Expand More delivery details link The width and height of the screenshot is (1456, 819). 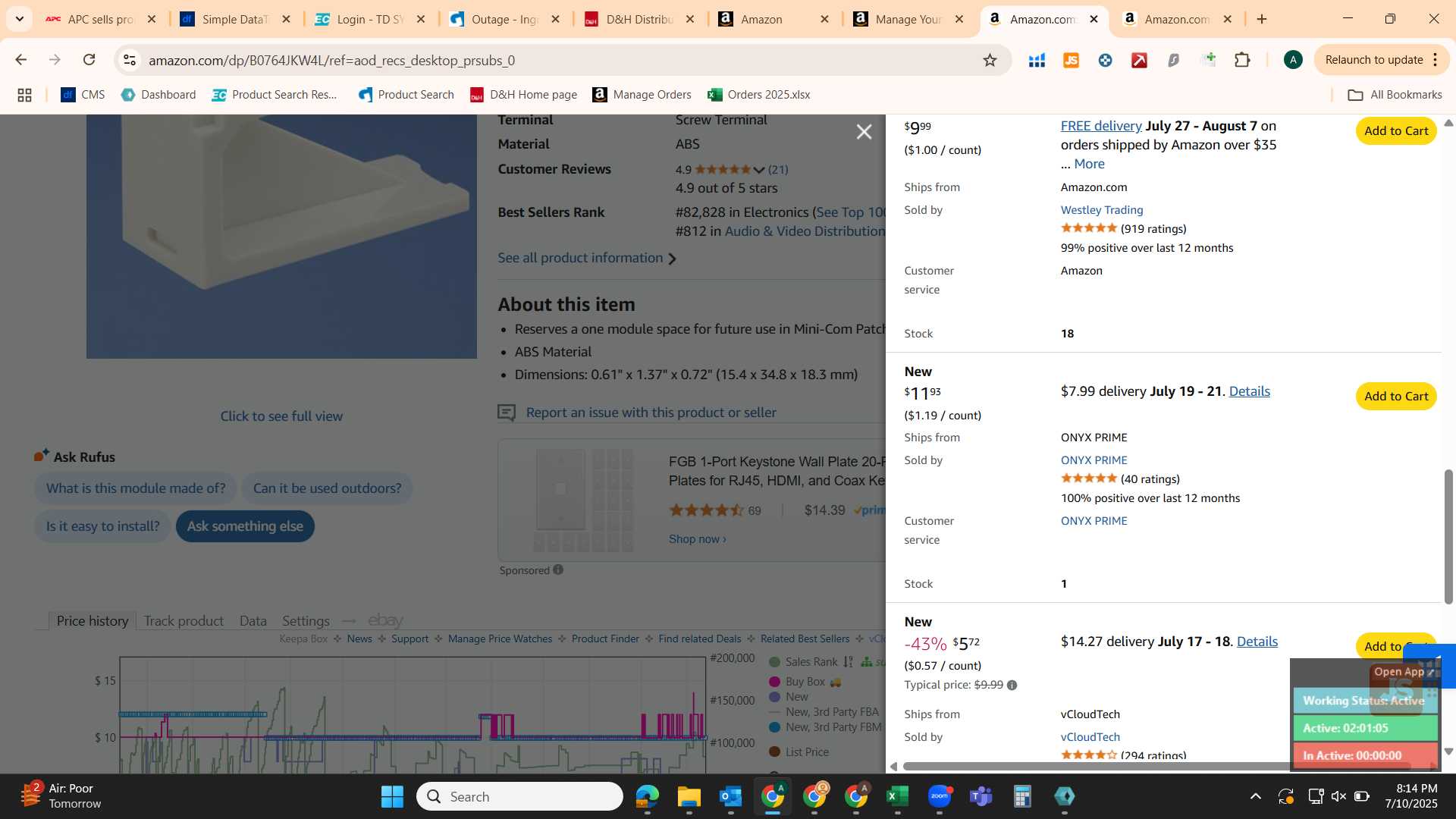click(1089, 164)
